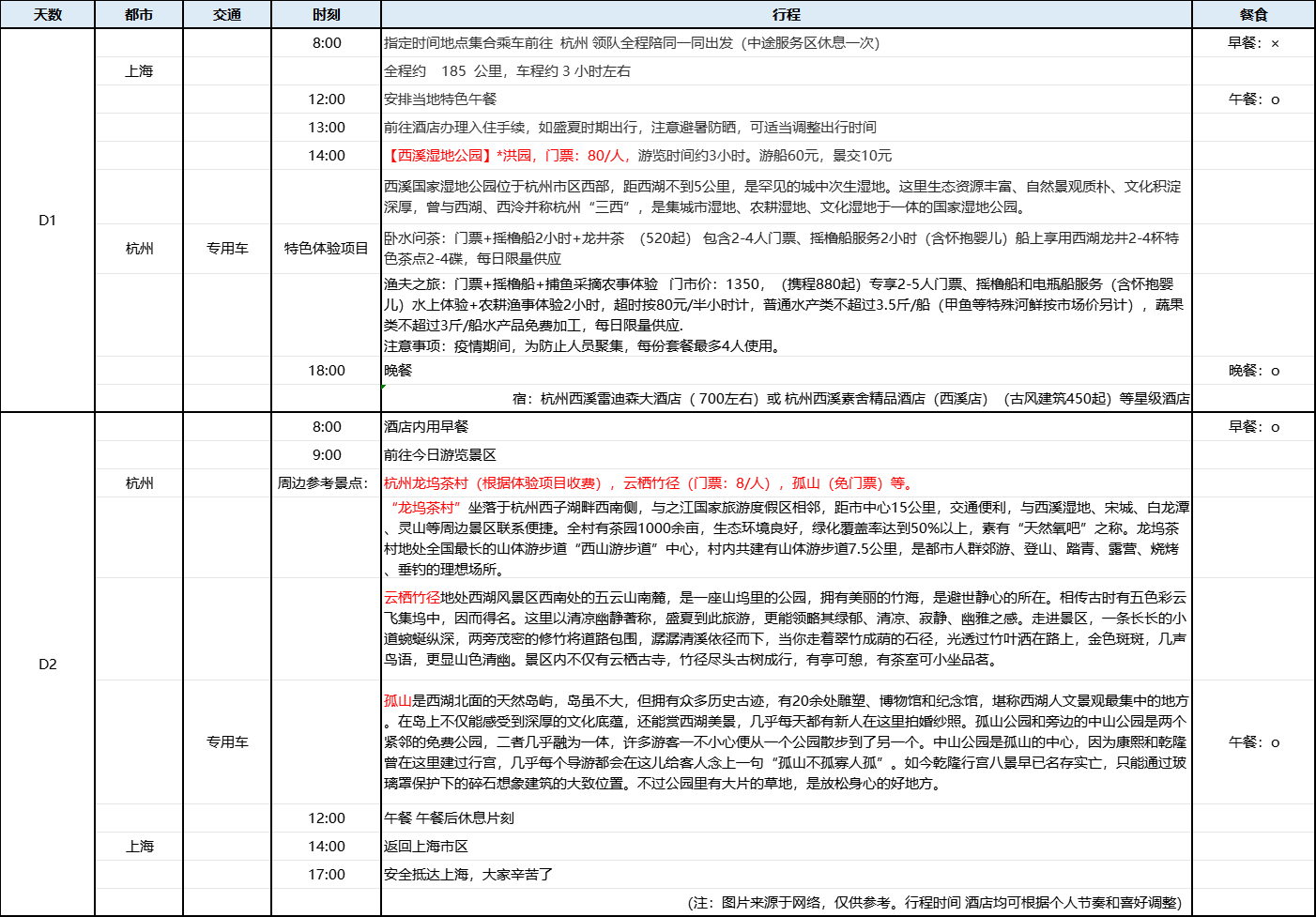Select the 特色体验项目 cell

(326, 249)
